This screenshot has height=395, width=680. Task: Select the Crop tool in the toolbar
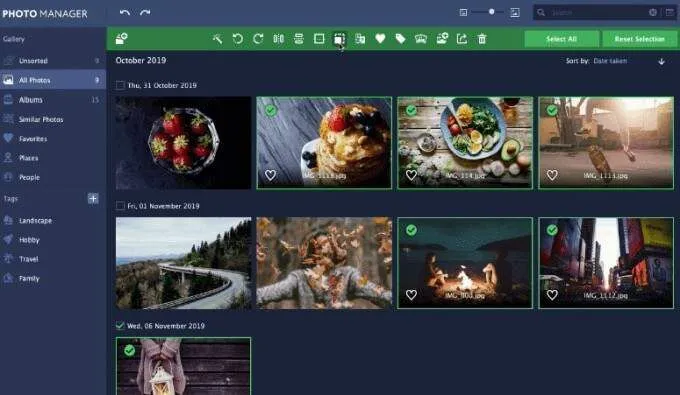tap(319, 39)
